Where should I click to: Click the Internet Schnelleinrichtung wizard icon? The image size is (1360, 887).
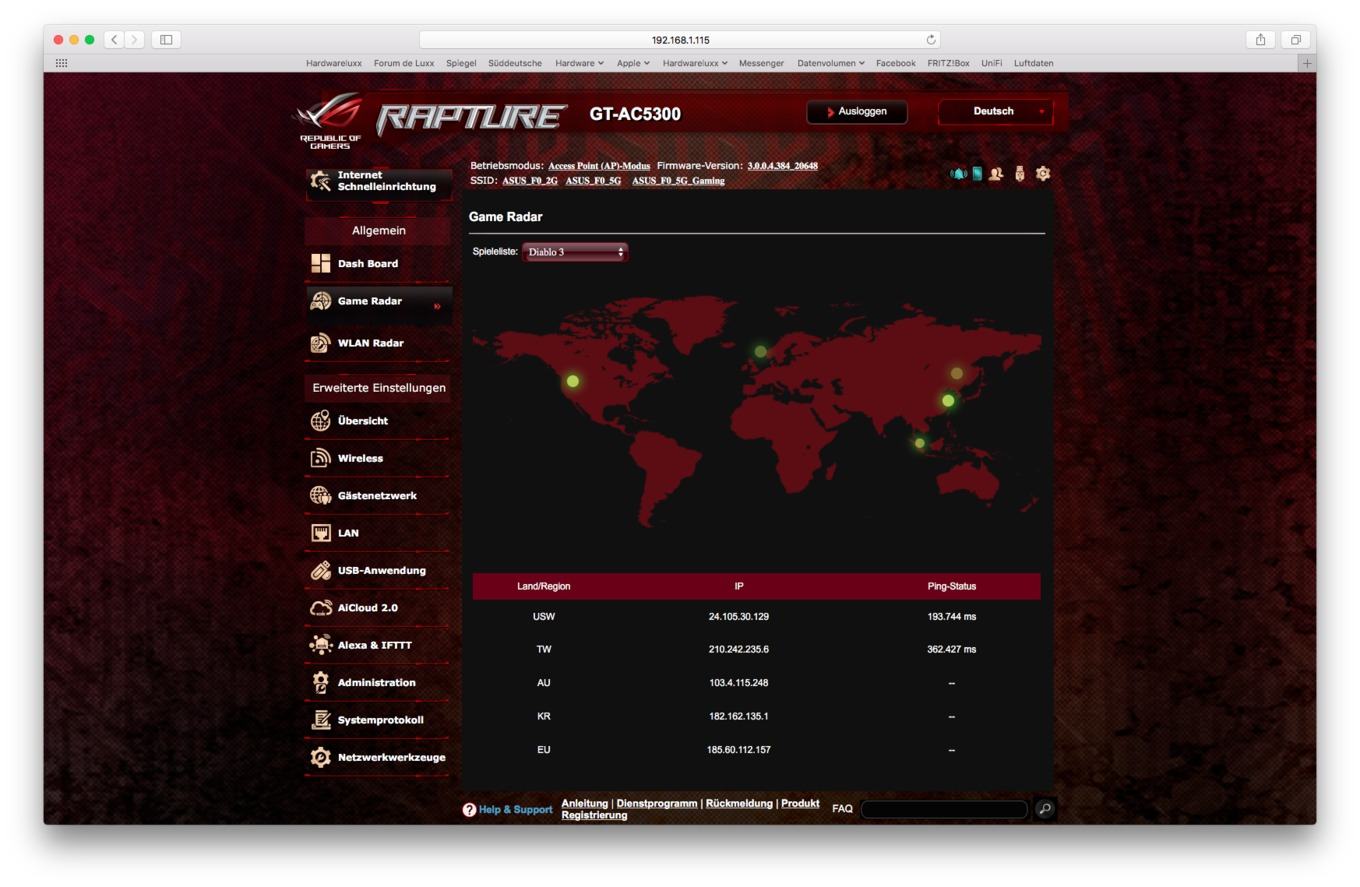(x=320, y=181)
